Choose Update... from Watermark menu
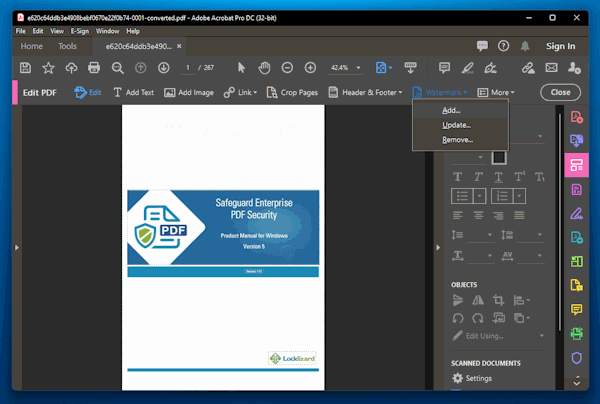This screenshot has width=600, height=404. click(x=460, y=125)
